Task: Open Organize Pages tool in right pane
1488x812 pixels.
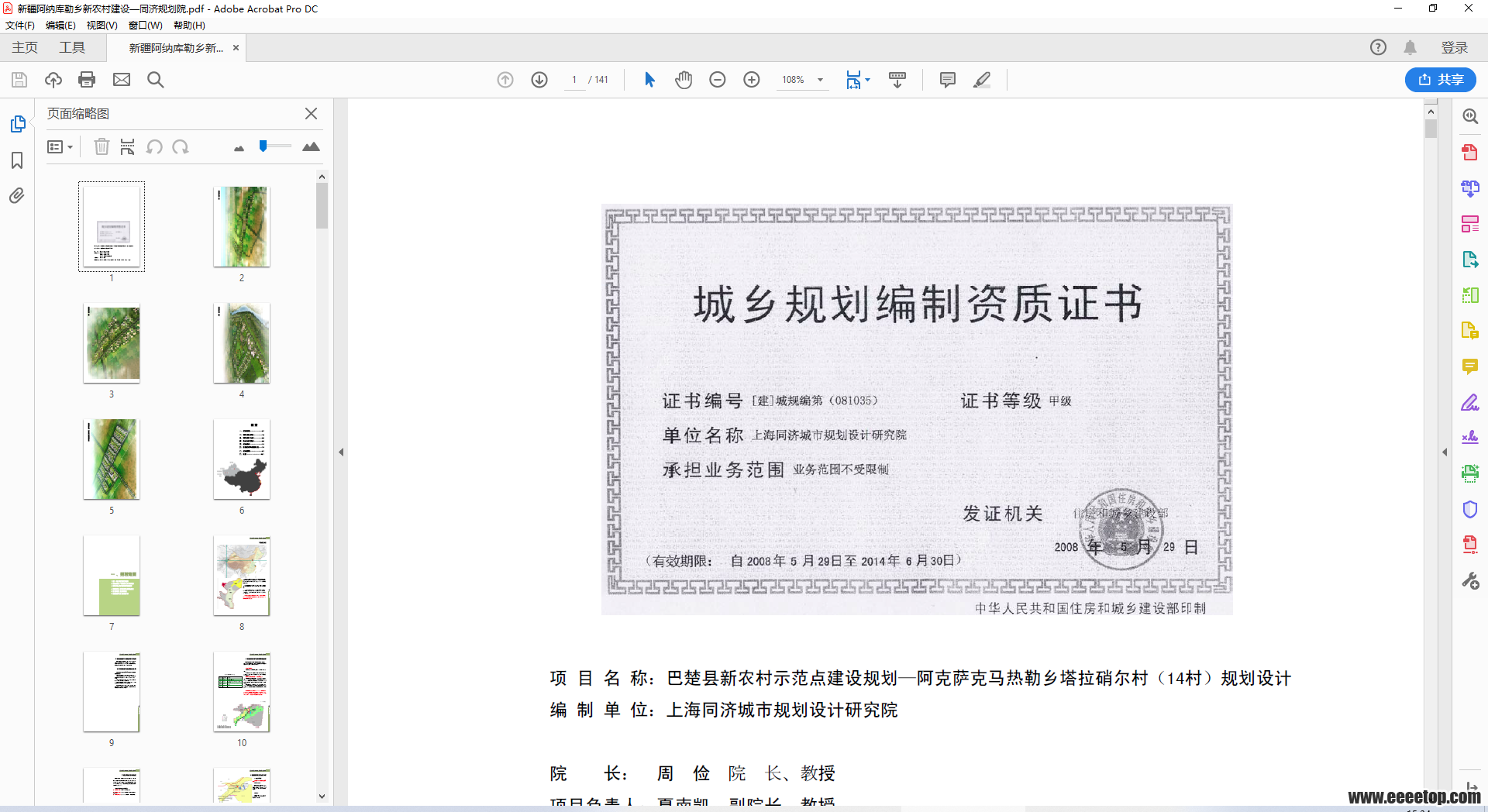Action: [x=1469, y=223]
